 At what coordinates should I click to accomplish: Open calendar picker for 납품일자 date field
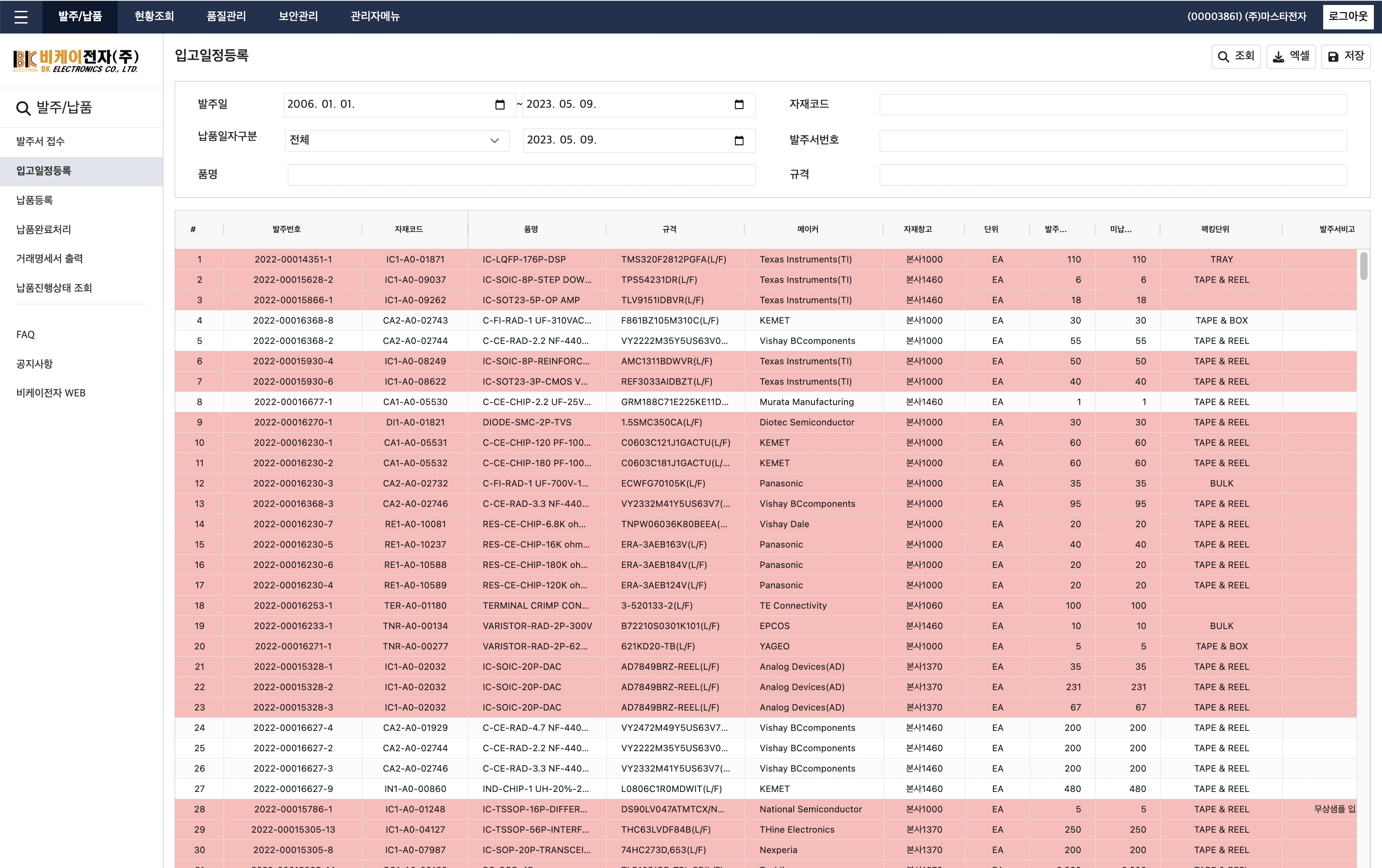739,141
